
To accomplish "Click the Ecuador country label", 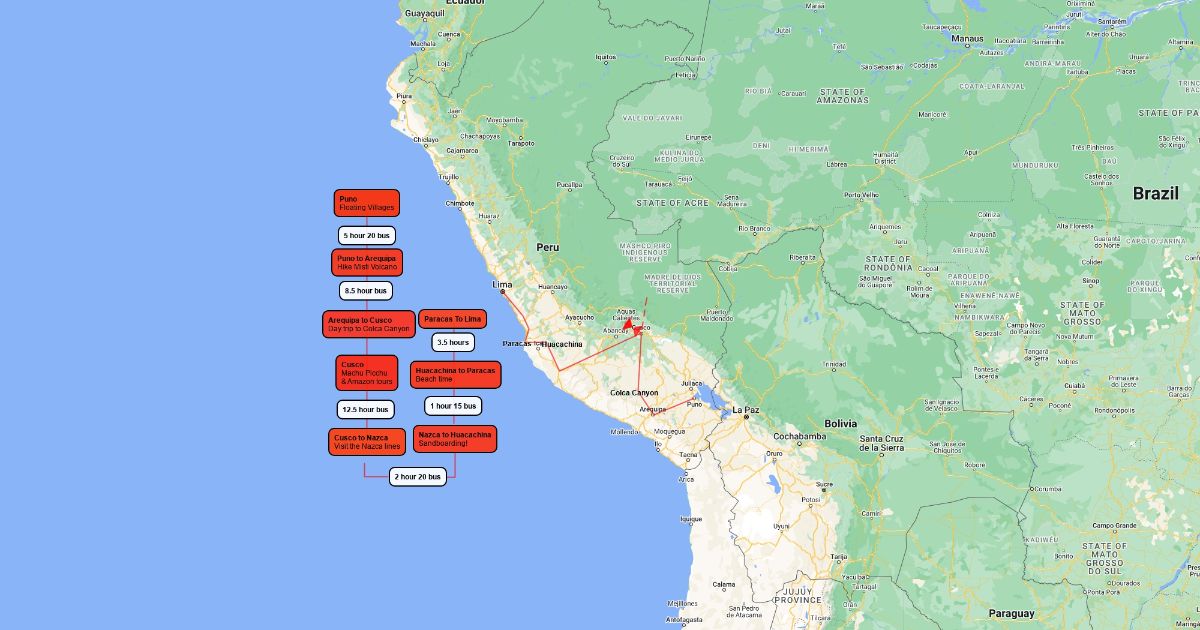I will click(465, 3).
